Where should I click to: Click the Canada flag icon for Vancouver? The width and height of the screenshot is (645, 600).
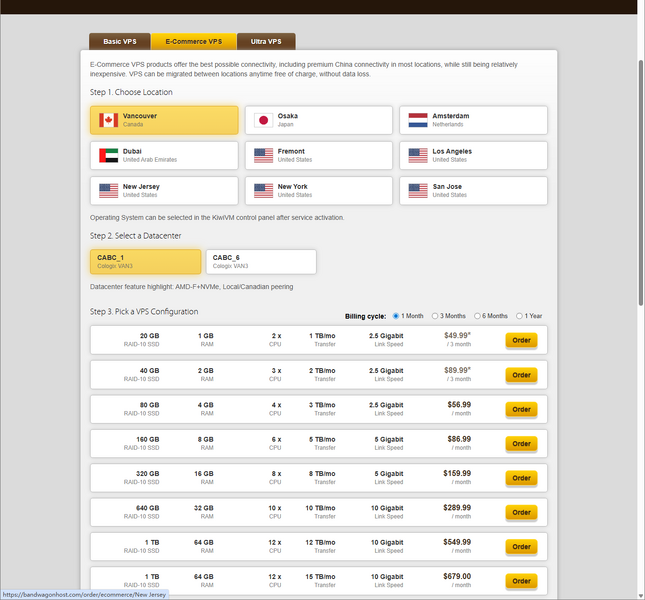[x=109, y=120]
